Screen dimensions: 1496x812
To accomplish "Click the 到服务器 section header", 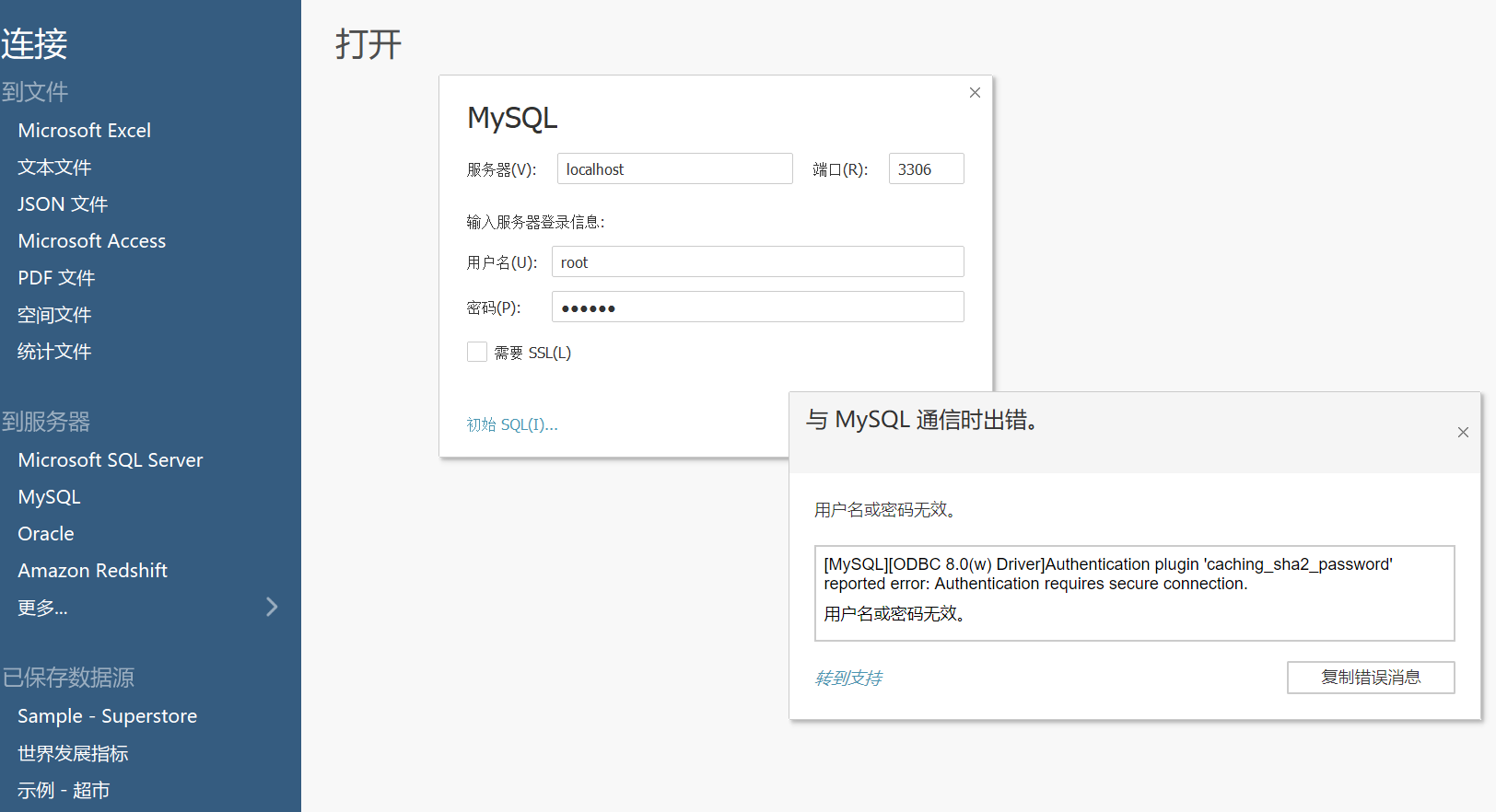I will tap(46, 422).
